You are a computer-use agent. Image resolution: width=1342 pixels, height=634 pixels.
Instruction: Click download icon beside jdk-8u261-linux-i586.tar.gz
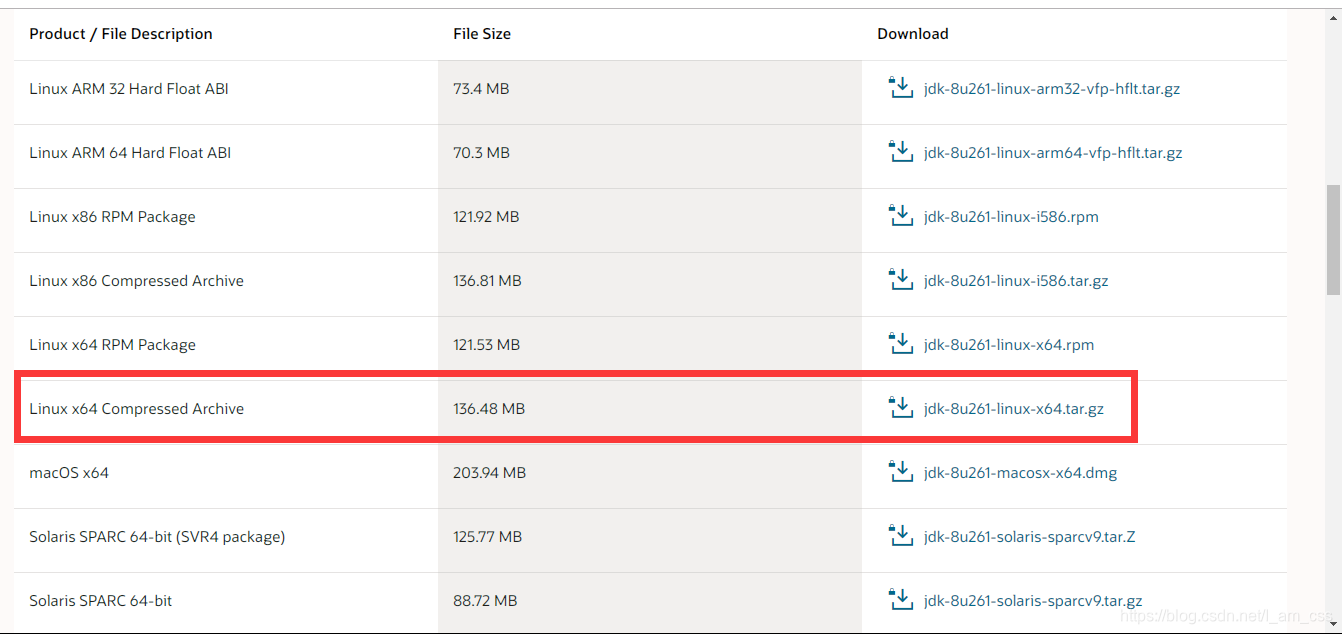coord(901,280)
